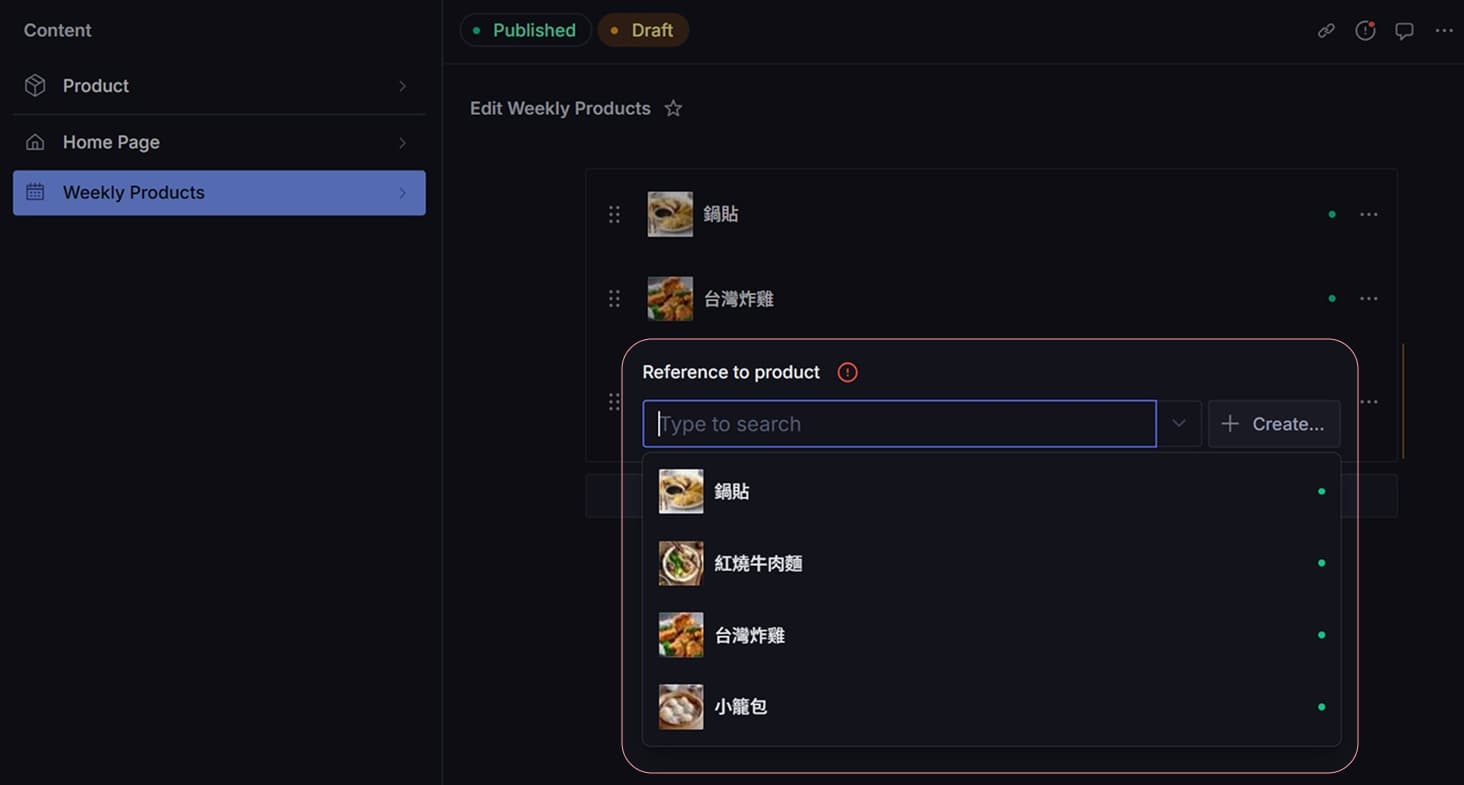Select the Weekly Products calendar icon
This screenshot has width=1464, height=785.
coord(35,192)
